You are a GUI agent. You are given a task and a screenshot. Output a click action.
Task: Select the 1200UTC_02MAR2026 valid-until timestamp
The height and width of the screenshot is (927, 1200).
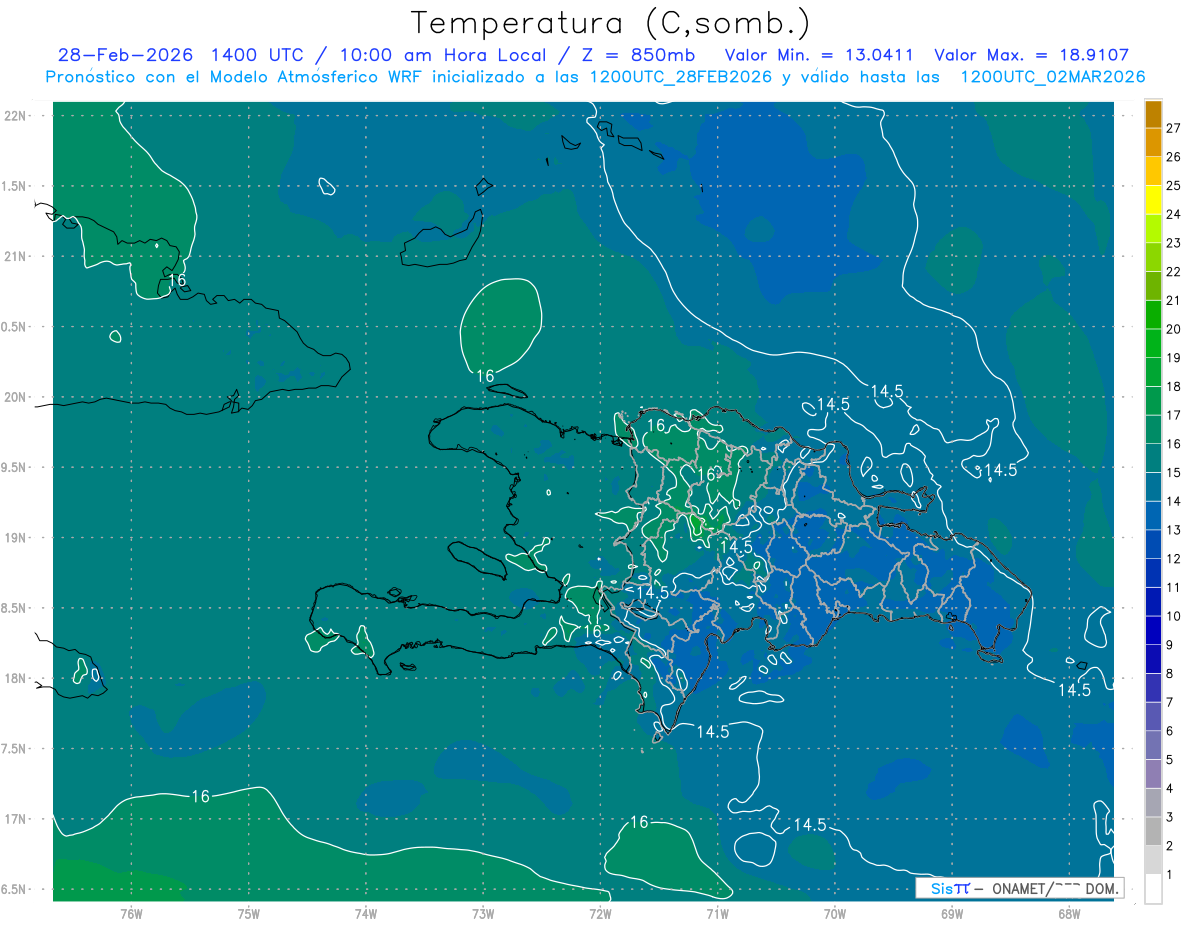[1052, 77]
